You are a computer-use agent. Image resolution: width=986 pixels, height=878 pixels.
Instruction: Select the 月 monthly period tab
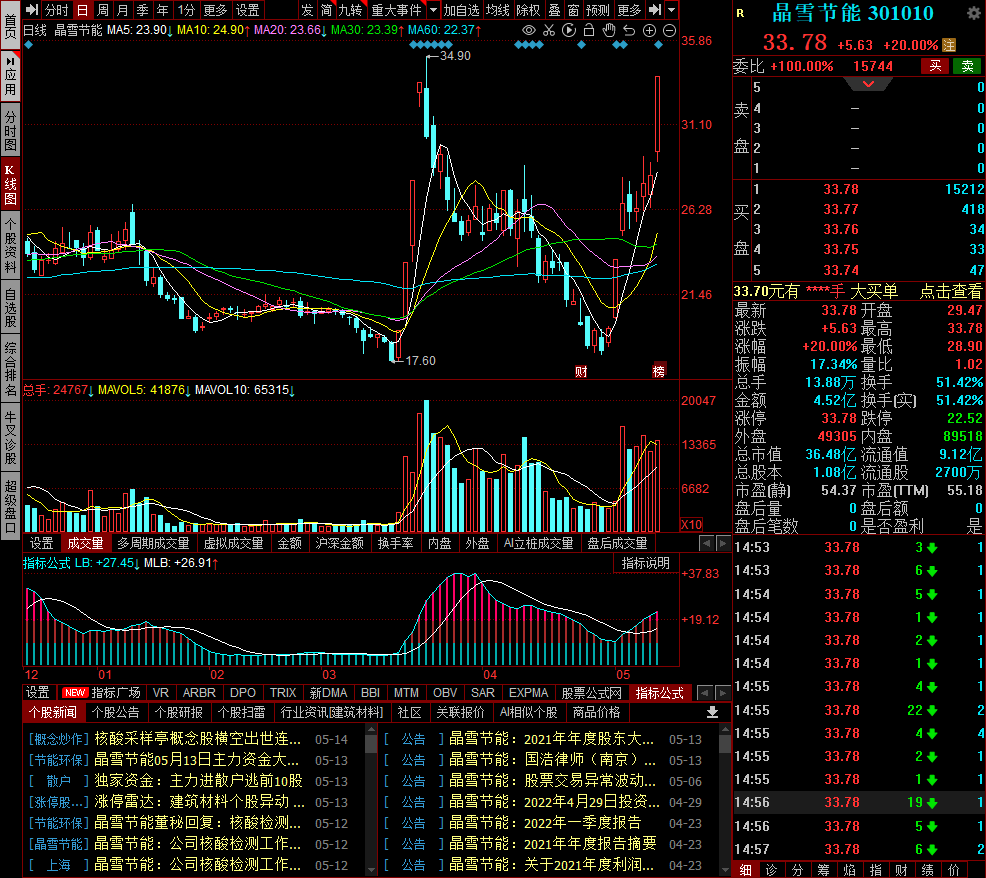(123, 10)
